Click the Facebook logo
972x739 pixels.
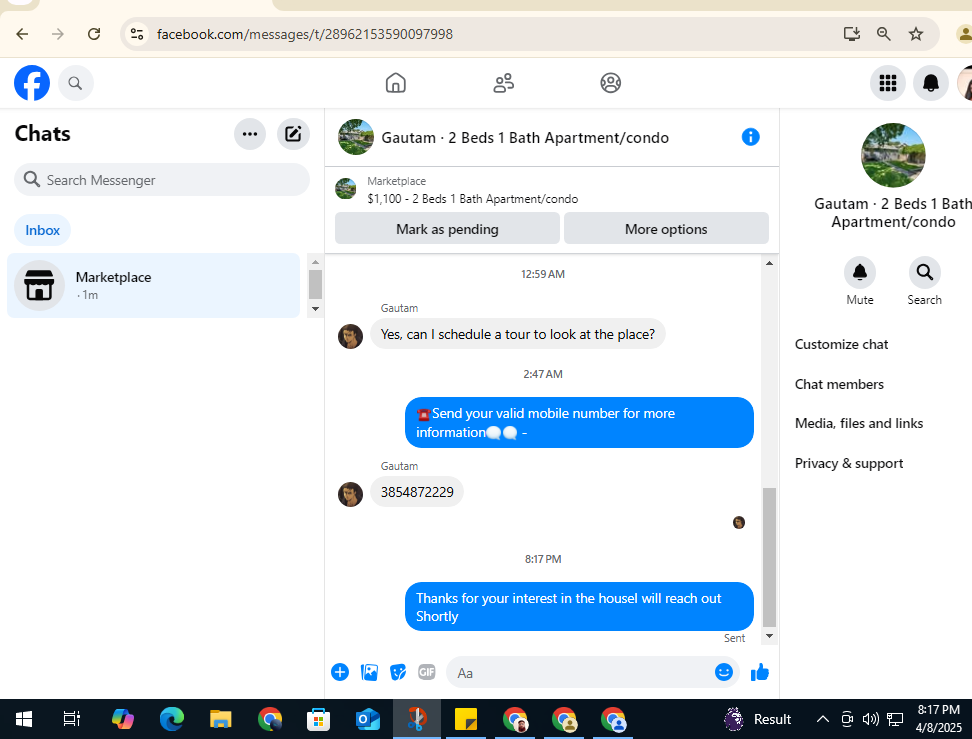point(32,82)
